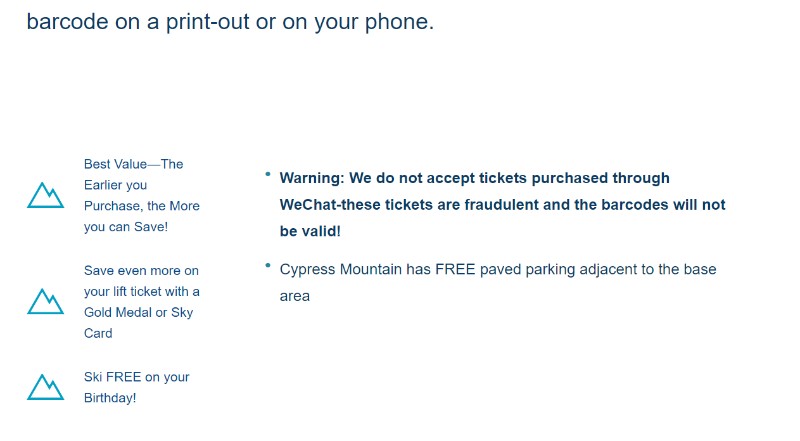Click the word 'FREE' in parking sentence

455,269
